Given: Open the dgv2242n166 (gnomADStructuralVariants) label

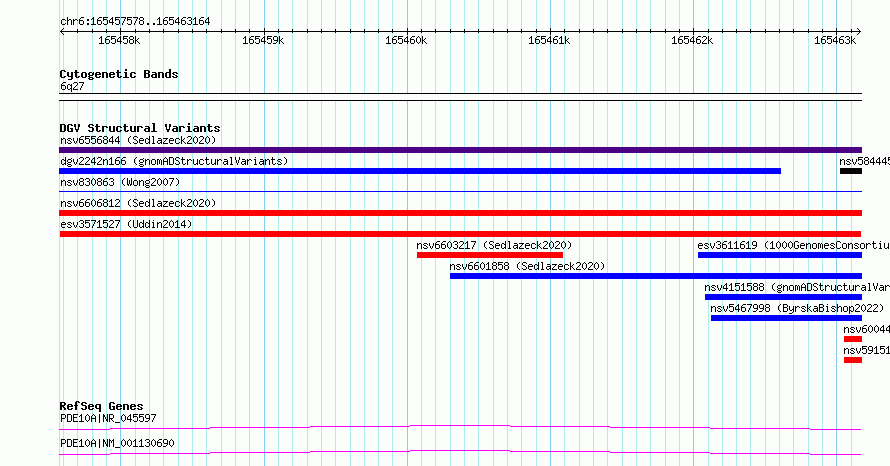Looking at the screenshot, I should (174, 161).
